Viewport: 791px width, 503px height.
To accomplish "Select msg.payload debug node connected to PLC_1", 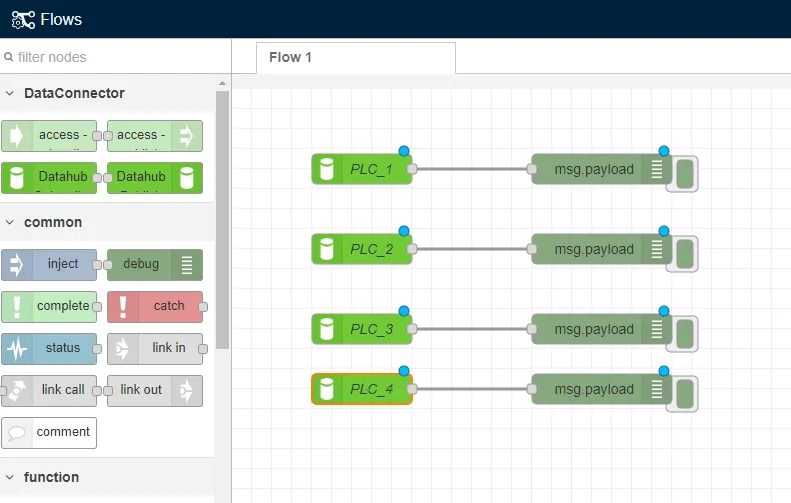I will click(601, 169).
